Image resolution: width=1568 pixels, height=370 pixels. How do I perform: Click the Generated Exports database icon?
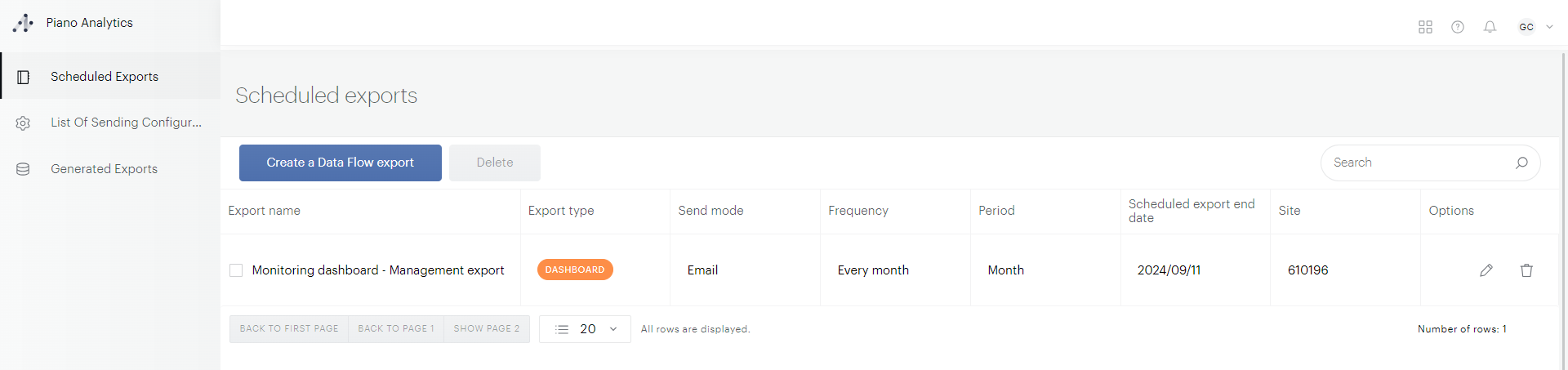(x=23, y=169)
